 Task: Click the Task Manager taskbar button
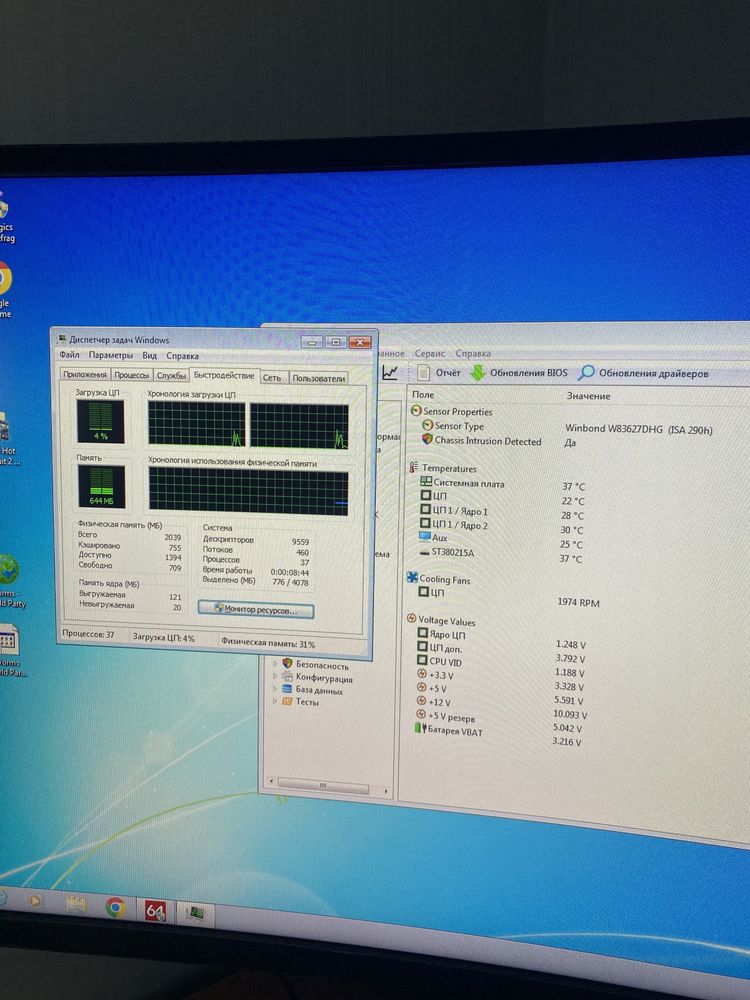[x=195, y=914]
